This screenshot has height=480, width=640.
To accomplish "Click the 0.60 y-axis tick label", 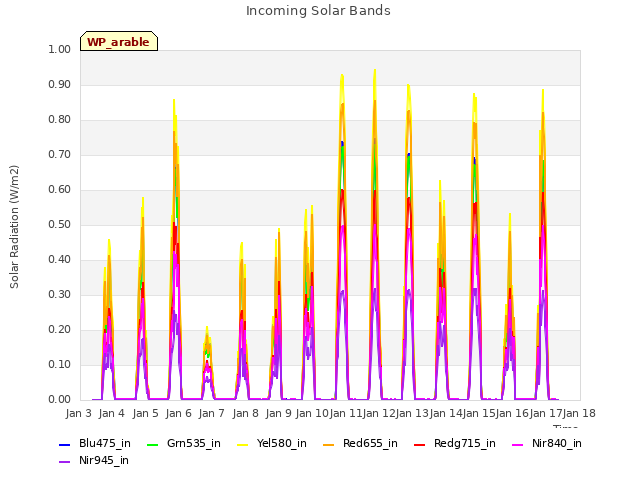I will [60, 189].
